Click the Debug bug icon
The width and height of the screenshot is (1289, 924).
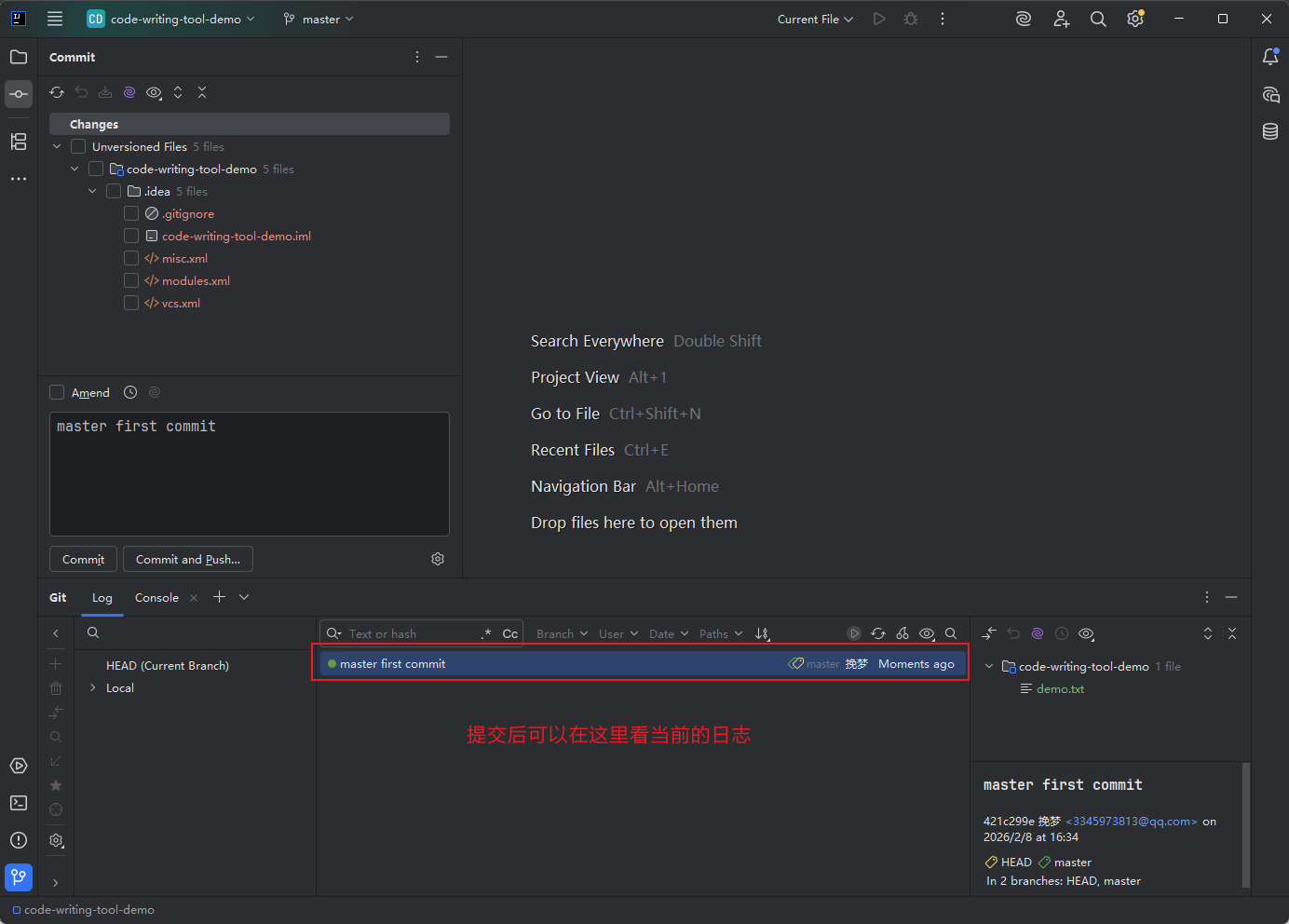click(911, 19)
